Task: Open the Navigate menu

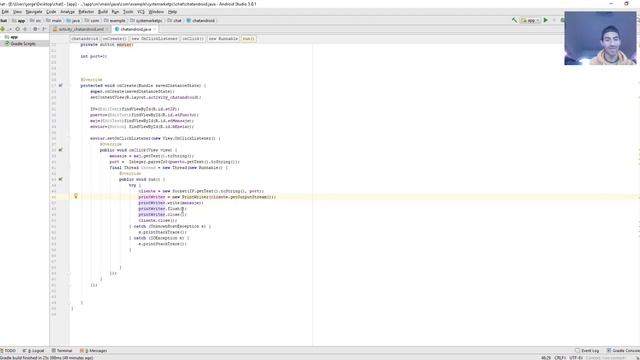Action: (34, 12)
